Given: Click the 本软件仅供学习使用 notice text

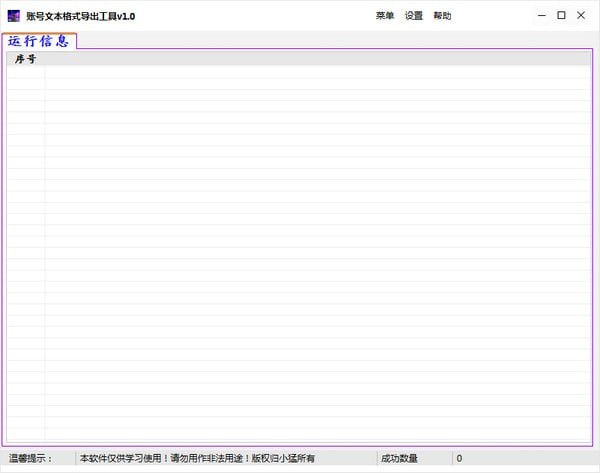Looking at the screenshot, I should [x=197, y=458].
